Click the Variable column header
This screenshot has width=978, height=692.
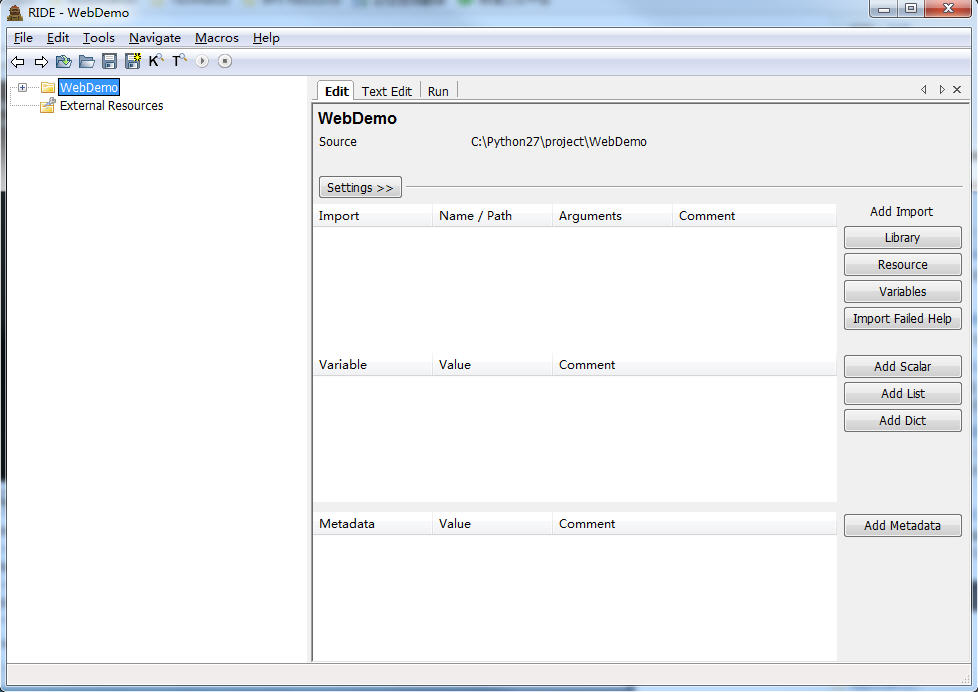[372, 364]
